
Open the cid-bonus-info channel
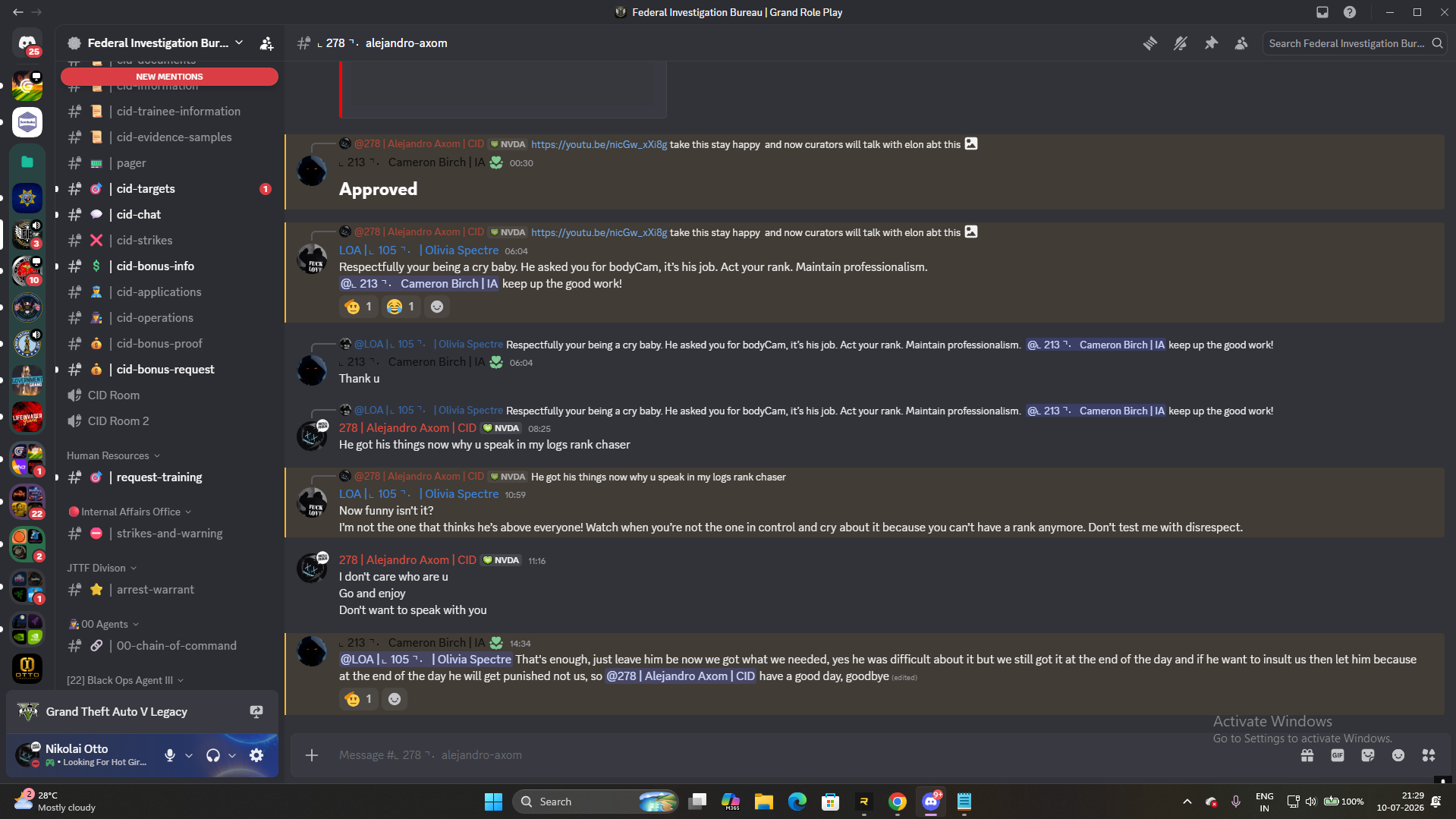(x=169, y=266)
